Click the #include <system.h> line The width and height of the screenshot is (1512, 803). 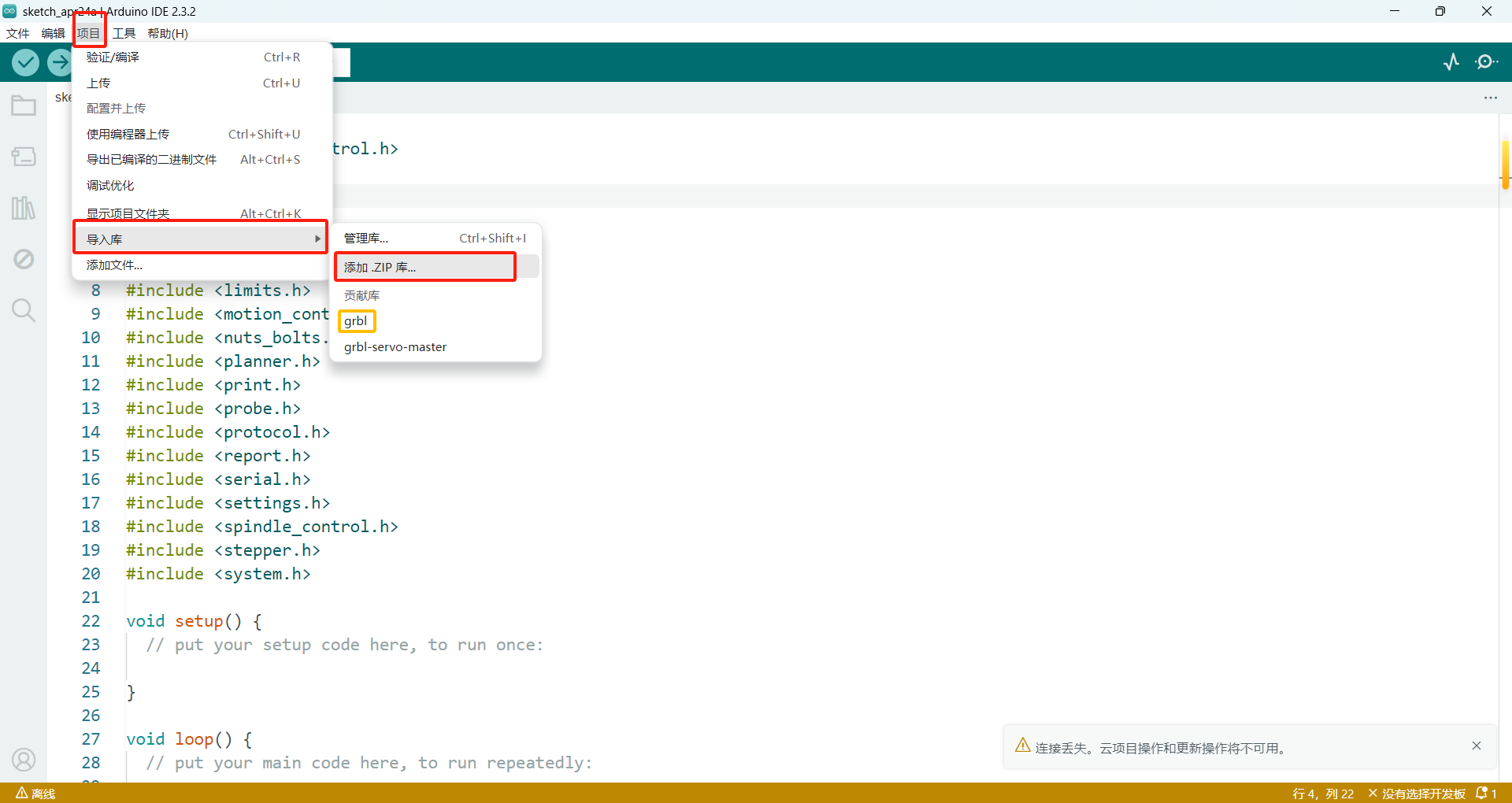click(218, 574)
